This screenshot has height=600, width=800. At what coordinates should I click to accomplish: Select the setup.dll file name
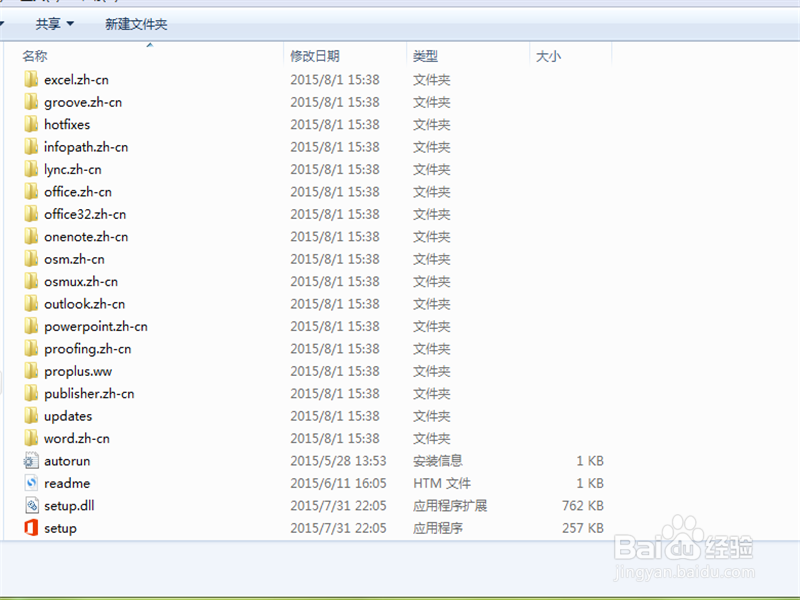click(69, 506)
